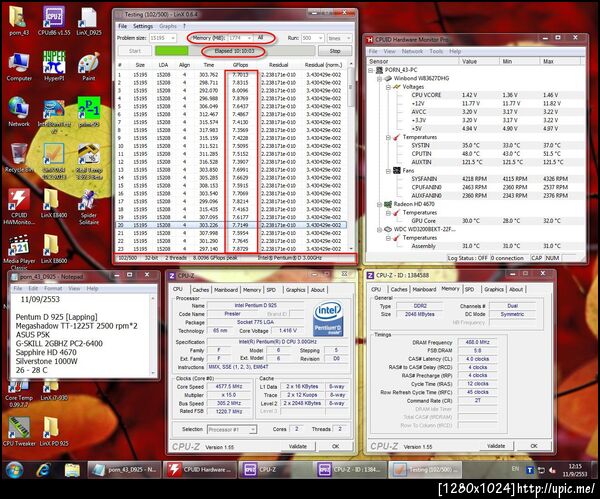Open the LinX E8600 folder shortcut

point(54,250)
